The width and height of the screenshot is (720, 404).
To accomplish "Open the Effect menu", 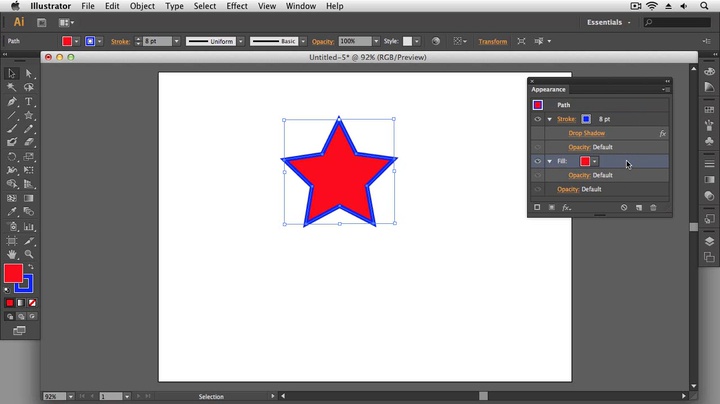I will 237,6.
